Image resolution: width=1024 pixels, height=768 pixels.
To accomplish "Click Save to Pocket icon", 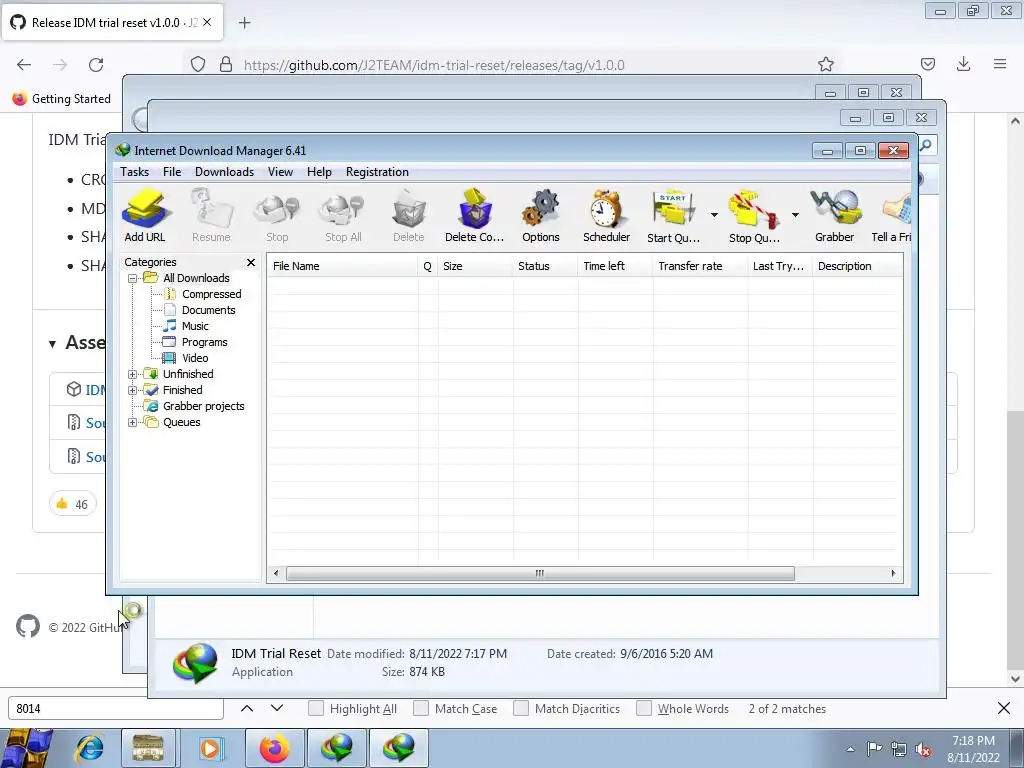I will (x=927, y=64).
